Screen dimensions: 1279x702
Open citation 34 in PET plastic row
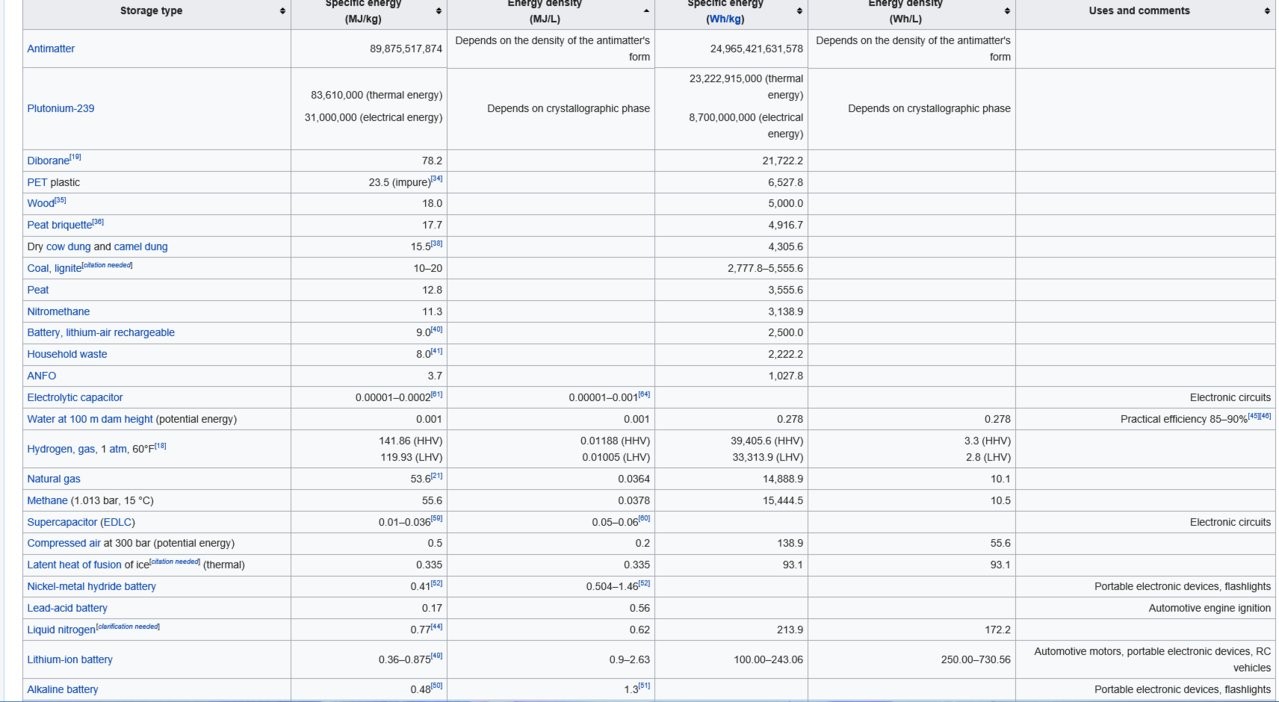click(436, 179)
